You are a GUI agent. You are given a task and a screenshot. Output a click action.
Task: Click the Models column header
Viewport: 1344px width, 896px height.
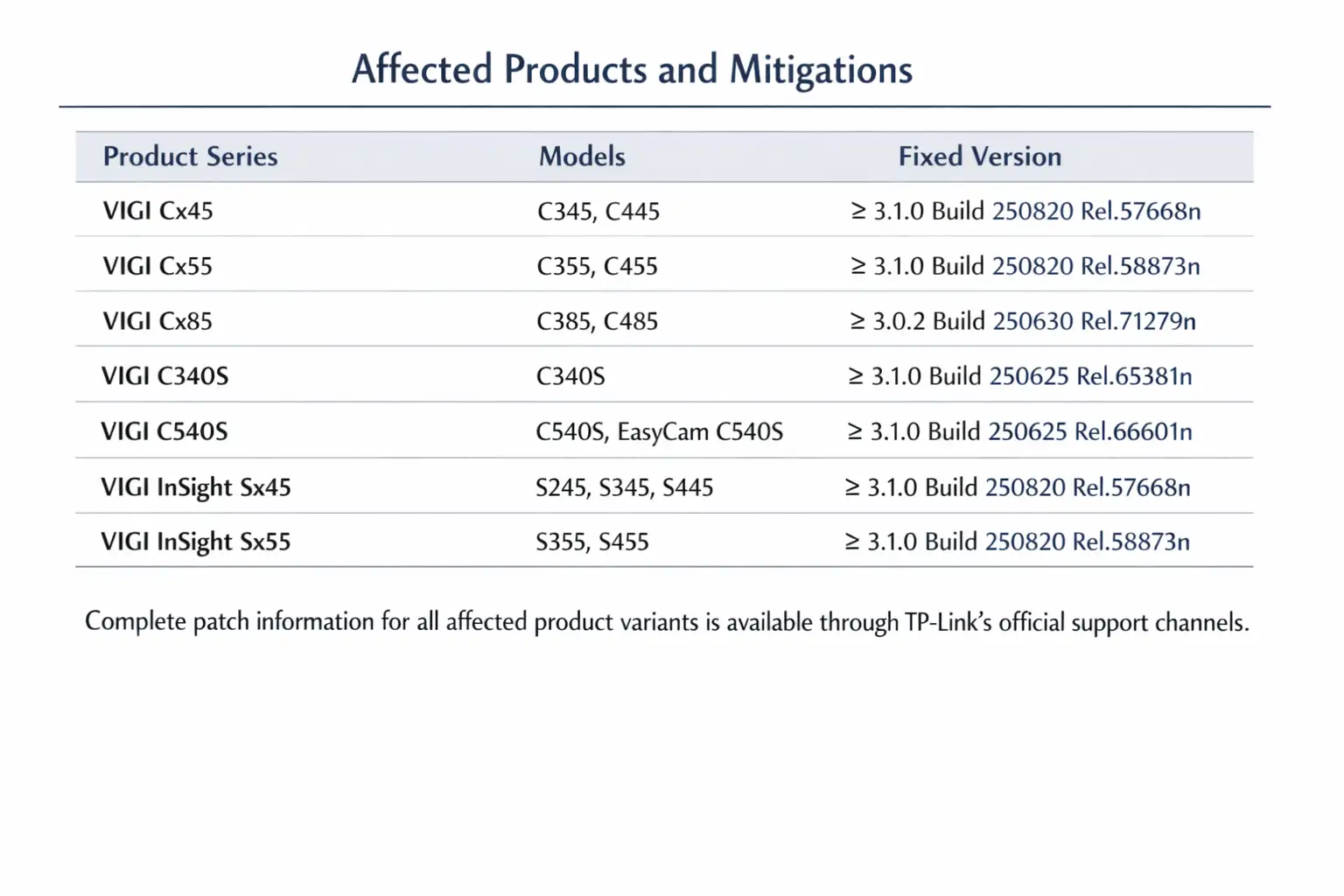tap(582, 157)
